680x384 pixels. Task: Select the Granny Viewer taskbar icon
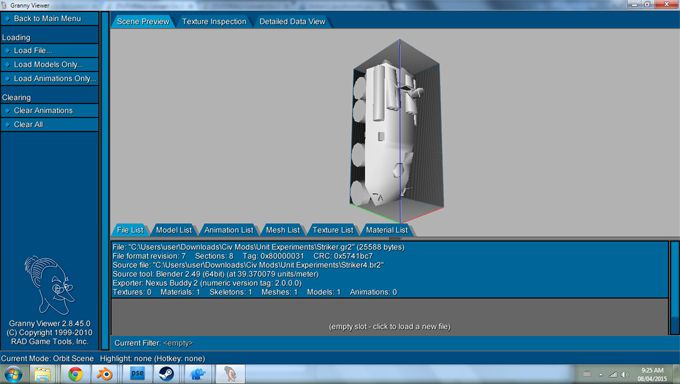click(230, 374)
